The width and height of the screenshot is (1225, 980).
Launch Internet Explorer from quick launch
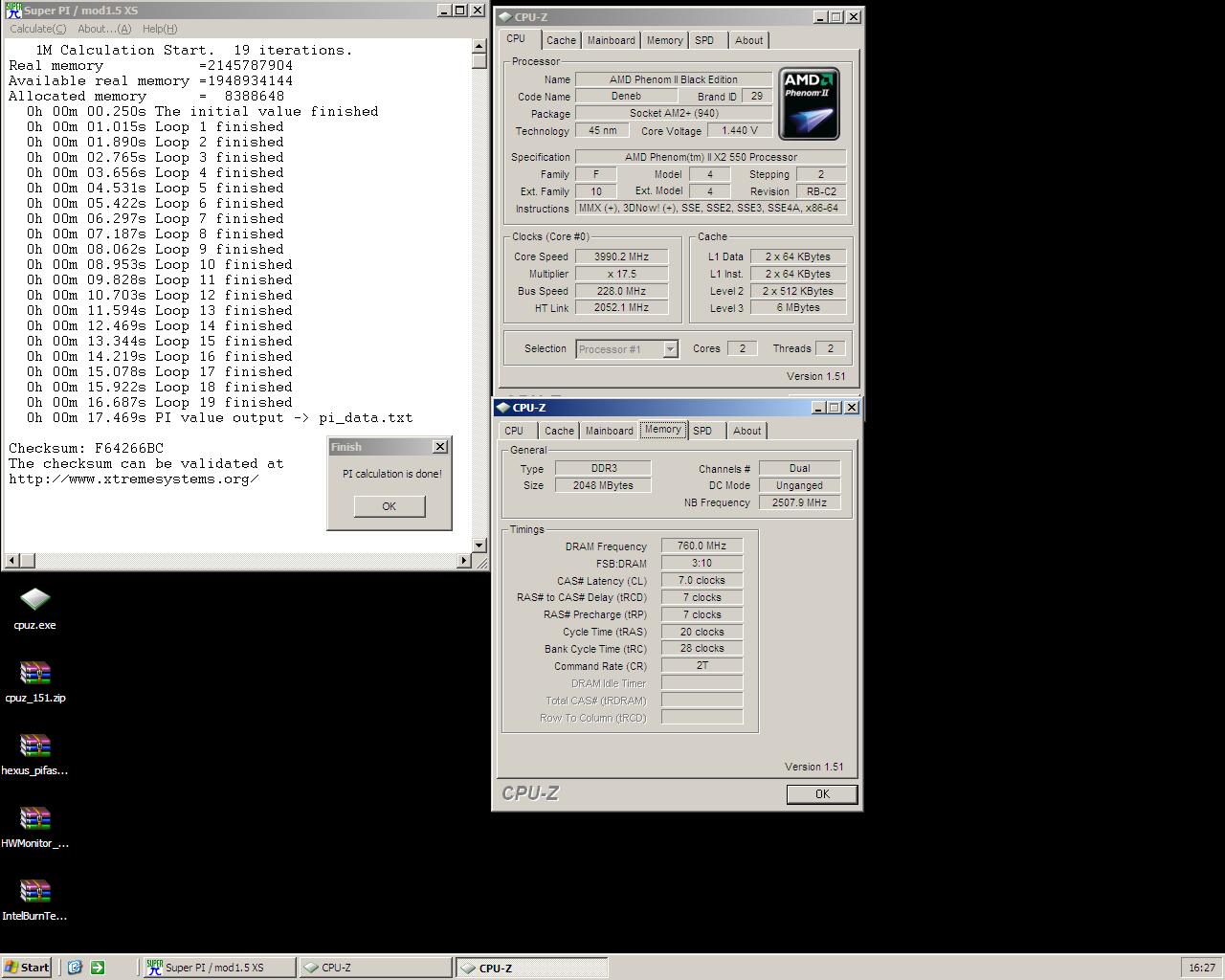pos(76,968)
